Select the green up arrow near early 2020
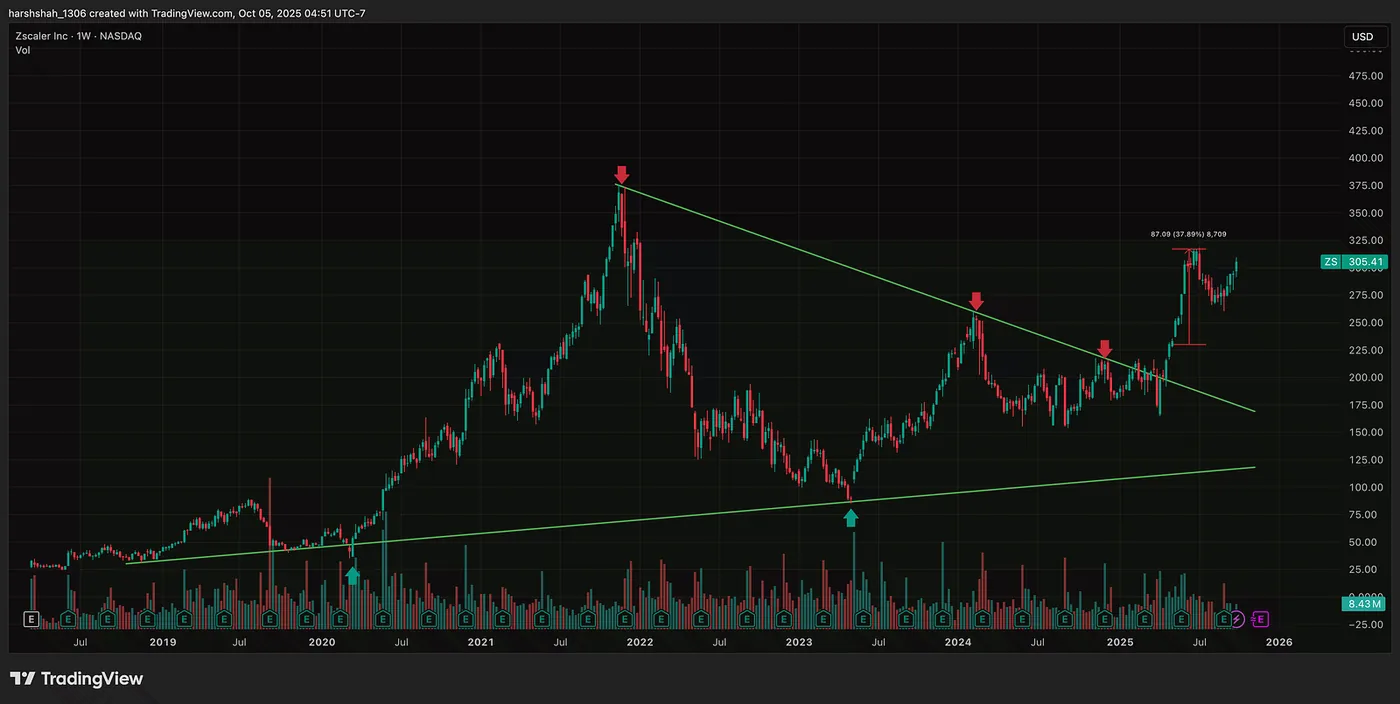The image size is (1400, 704). tap(352, 575)
